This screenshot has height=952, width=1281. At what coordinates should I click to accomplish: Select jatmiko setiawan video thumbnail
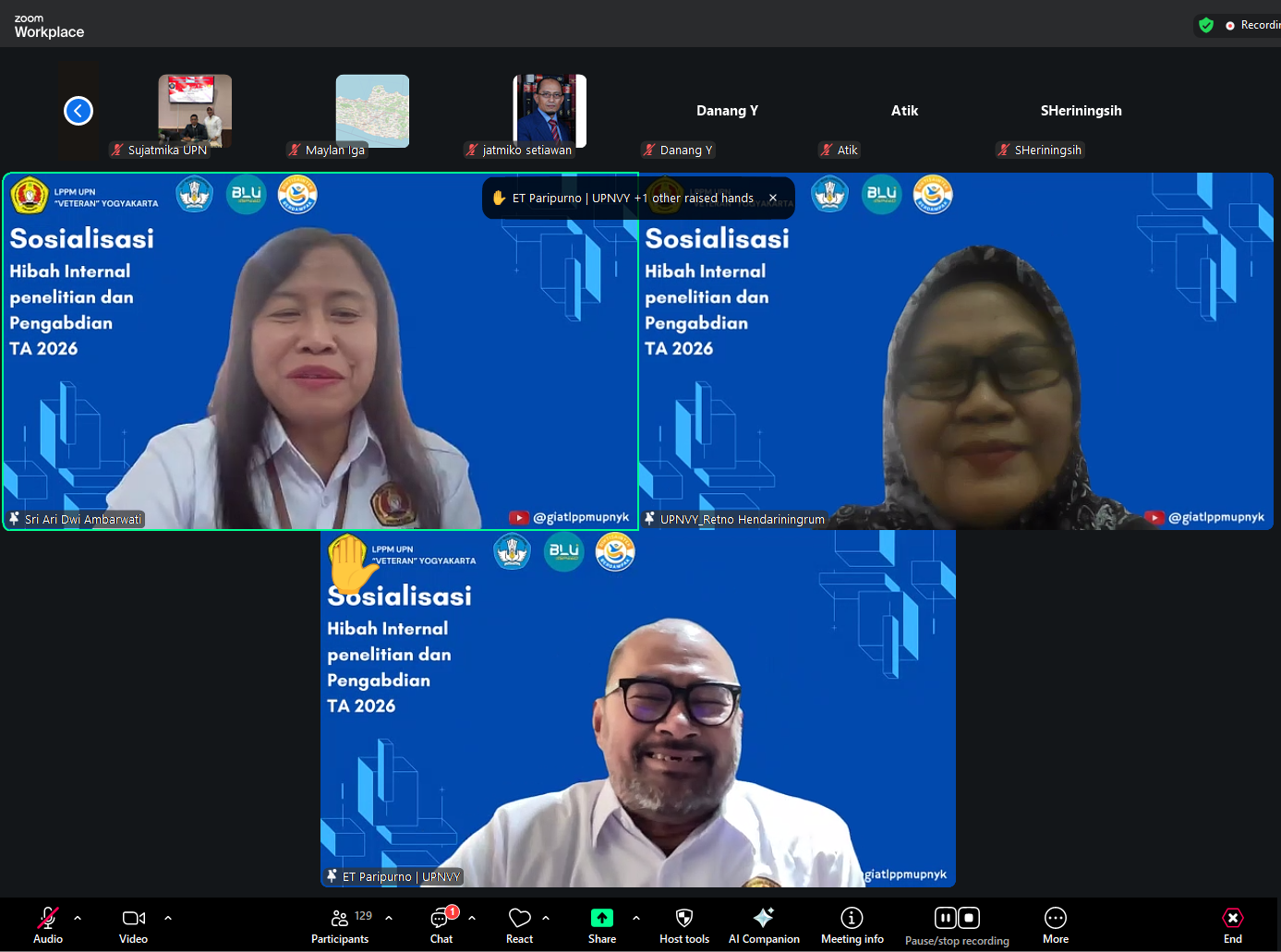click(550, 112)
